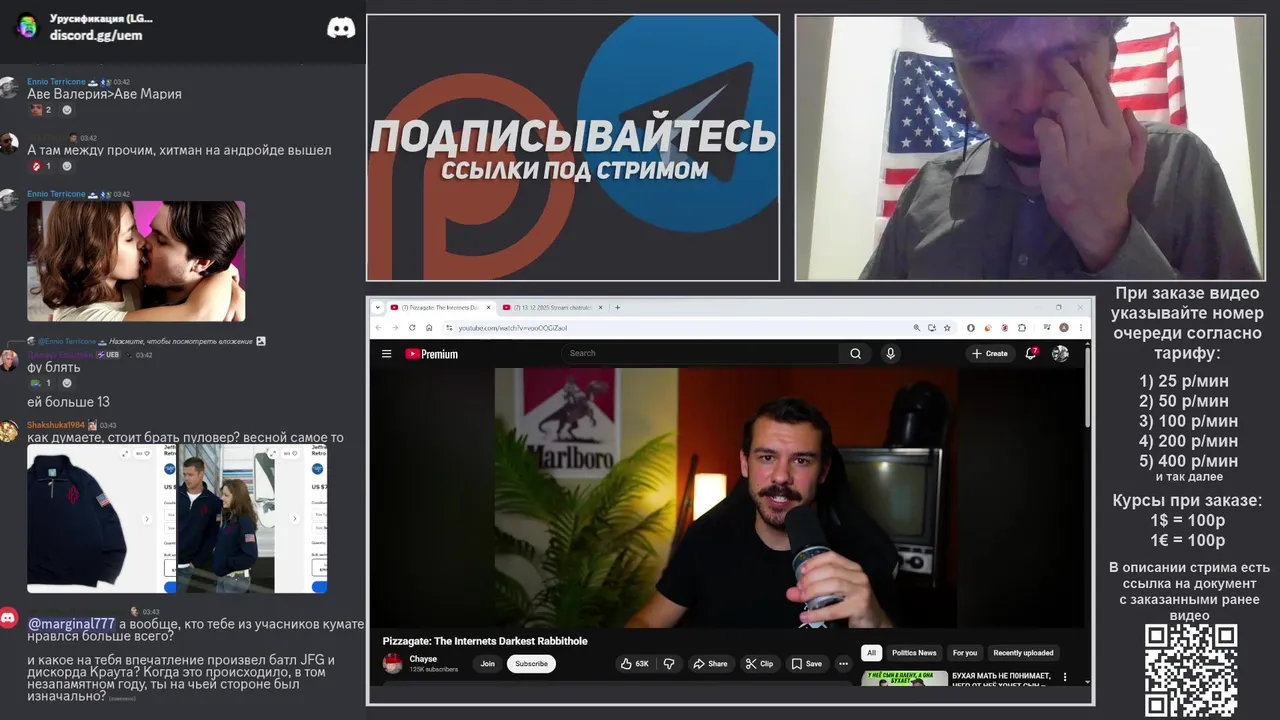Click the Create button
Viewport: 1280px width, 720px height.
tap(989, 353)
